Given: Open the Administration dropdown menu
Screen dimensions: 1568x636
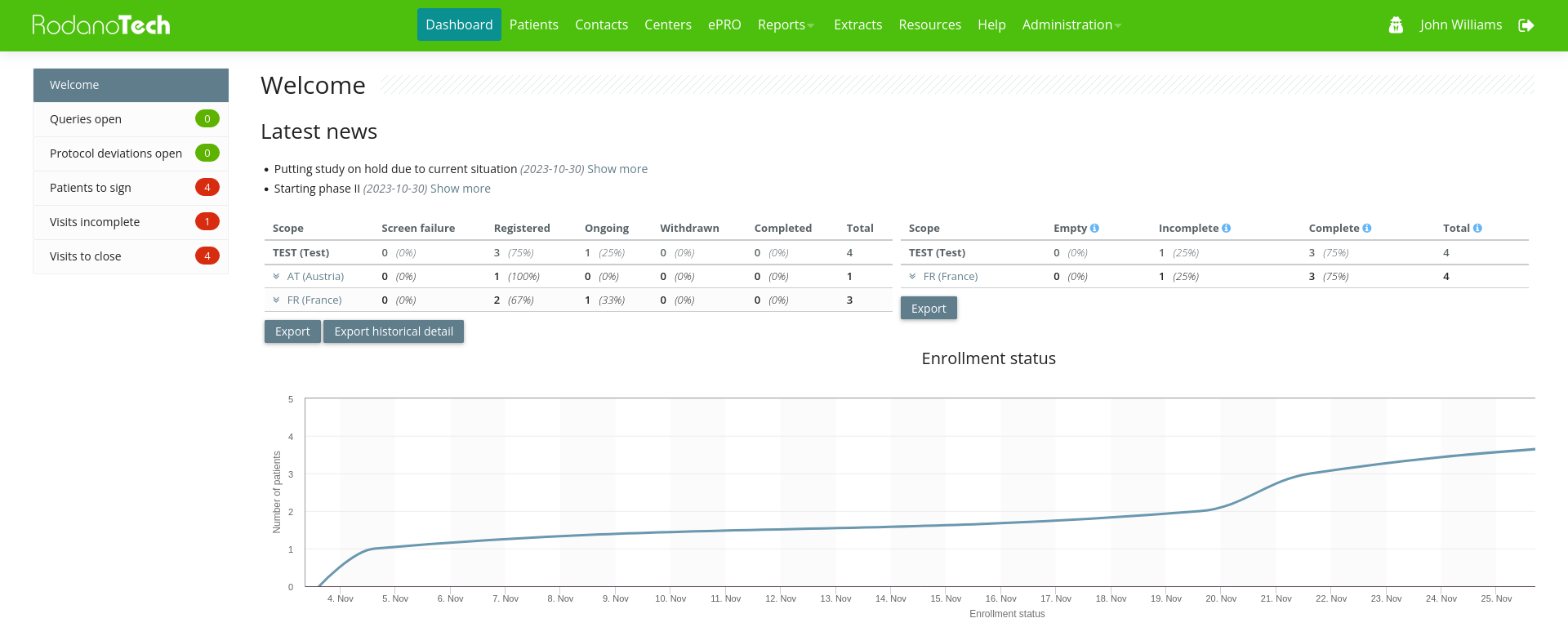Looking at the screenshot, I should (1071, 25).
